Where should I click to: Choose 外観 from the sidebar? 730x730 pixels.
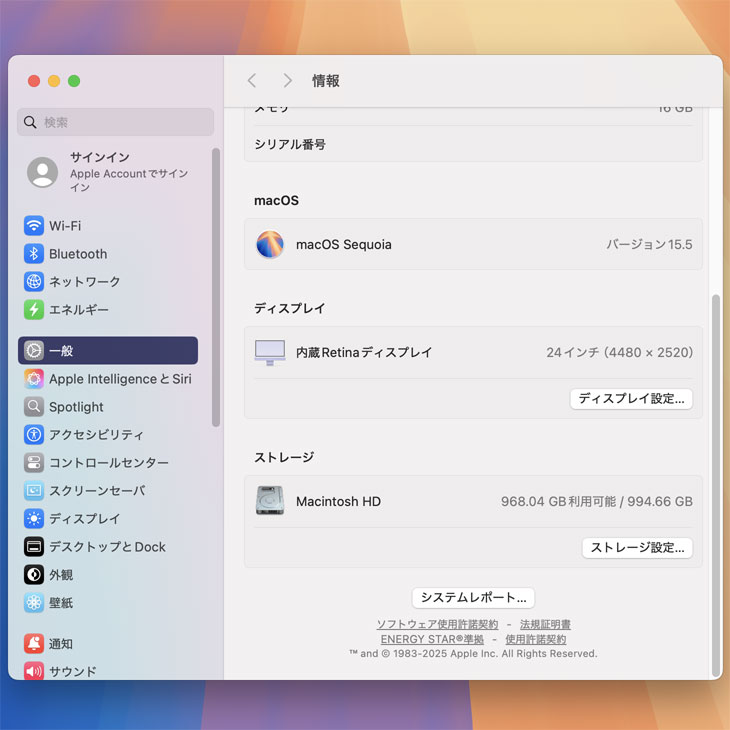(61, 575)
